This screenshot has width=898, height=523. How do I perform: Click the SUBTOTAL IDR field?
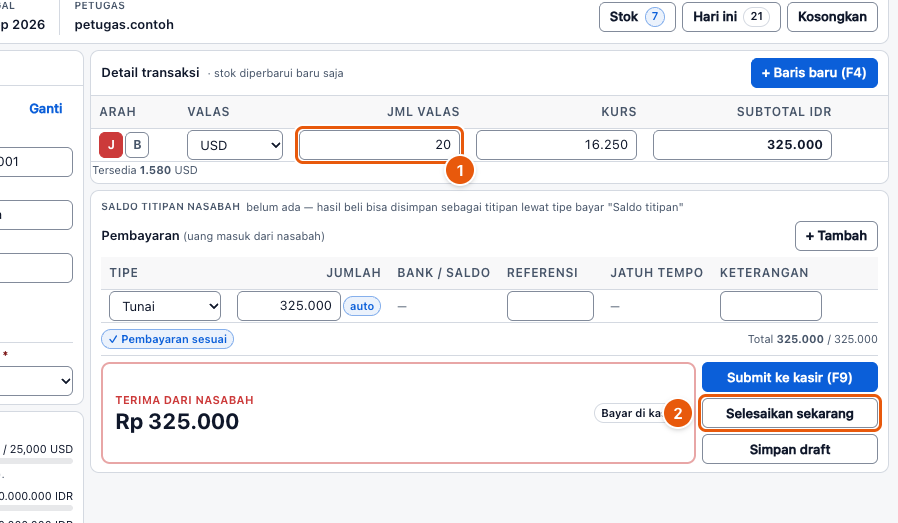(742, 145)
